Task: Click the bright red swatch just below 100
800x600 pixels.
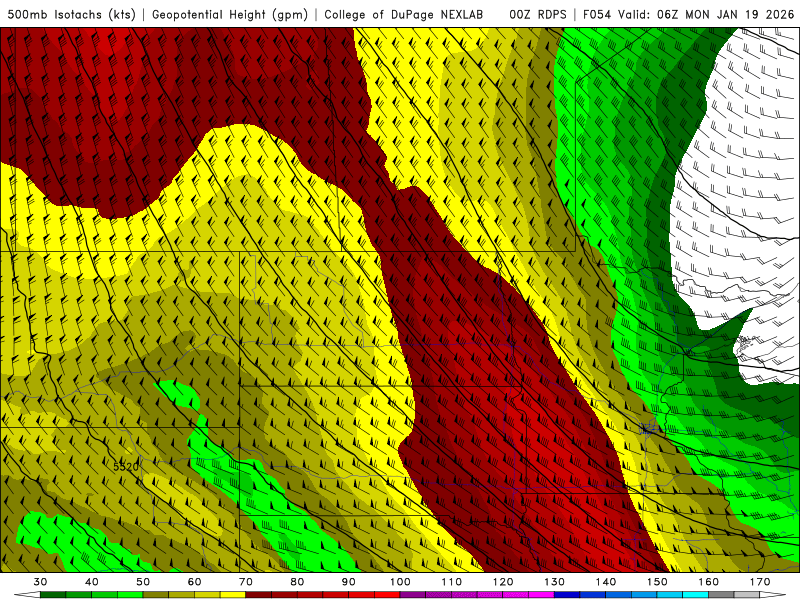Action: [x=387, y=595]
